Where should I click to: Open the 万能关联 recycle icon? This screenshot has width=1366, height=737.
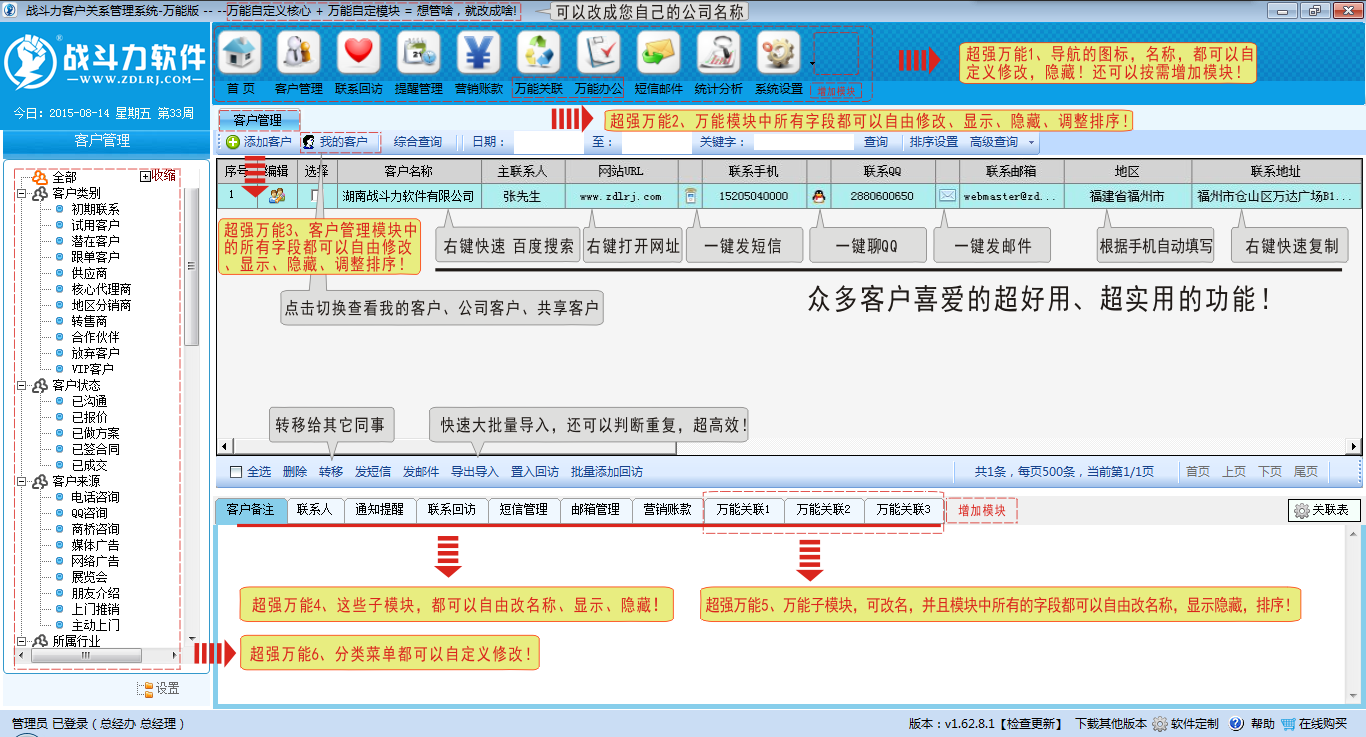[539, 52]
